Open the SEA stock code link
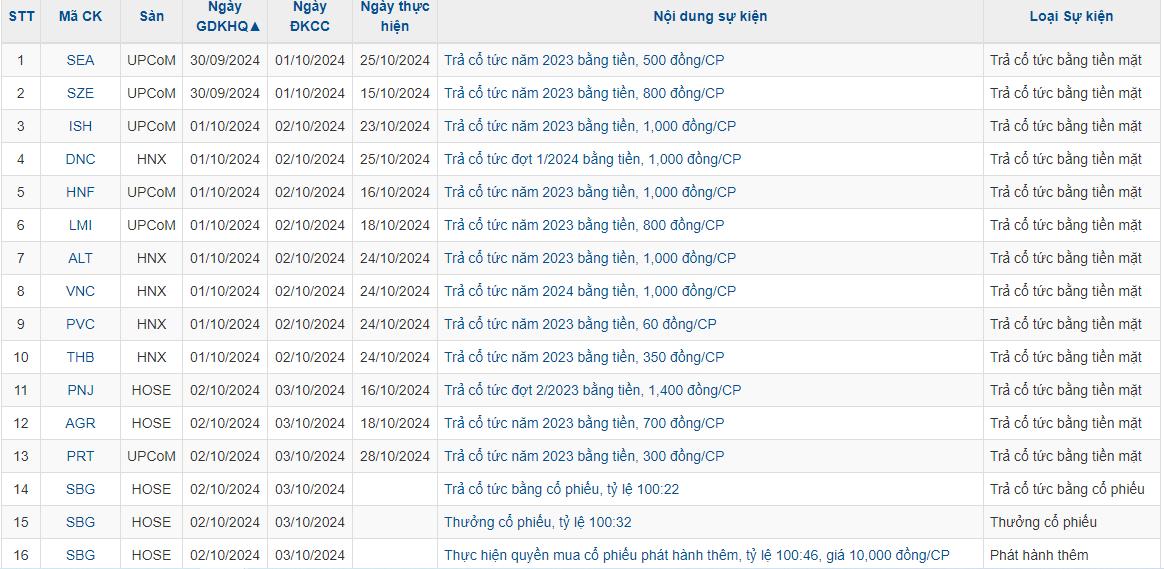This screenshot has height=569, width=1164. pos(80,60)
